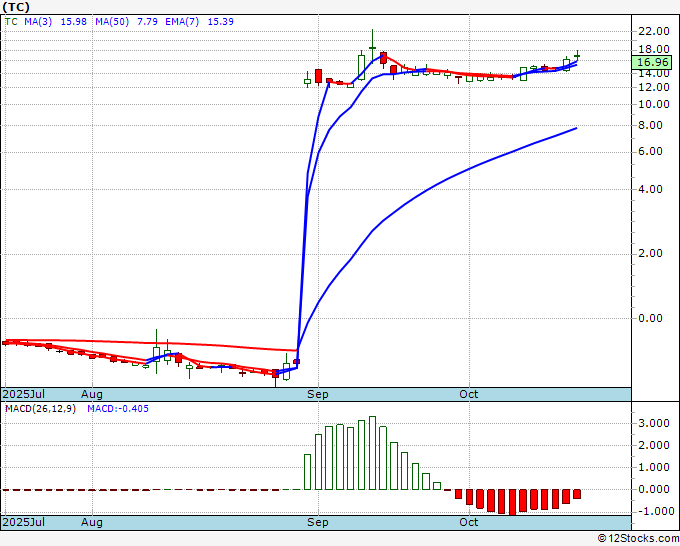Click the Aug label on MACD axis
Screen dimensions: 680x546
(92, 522)
